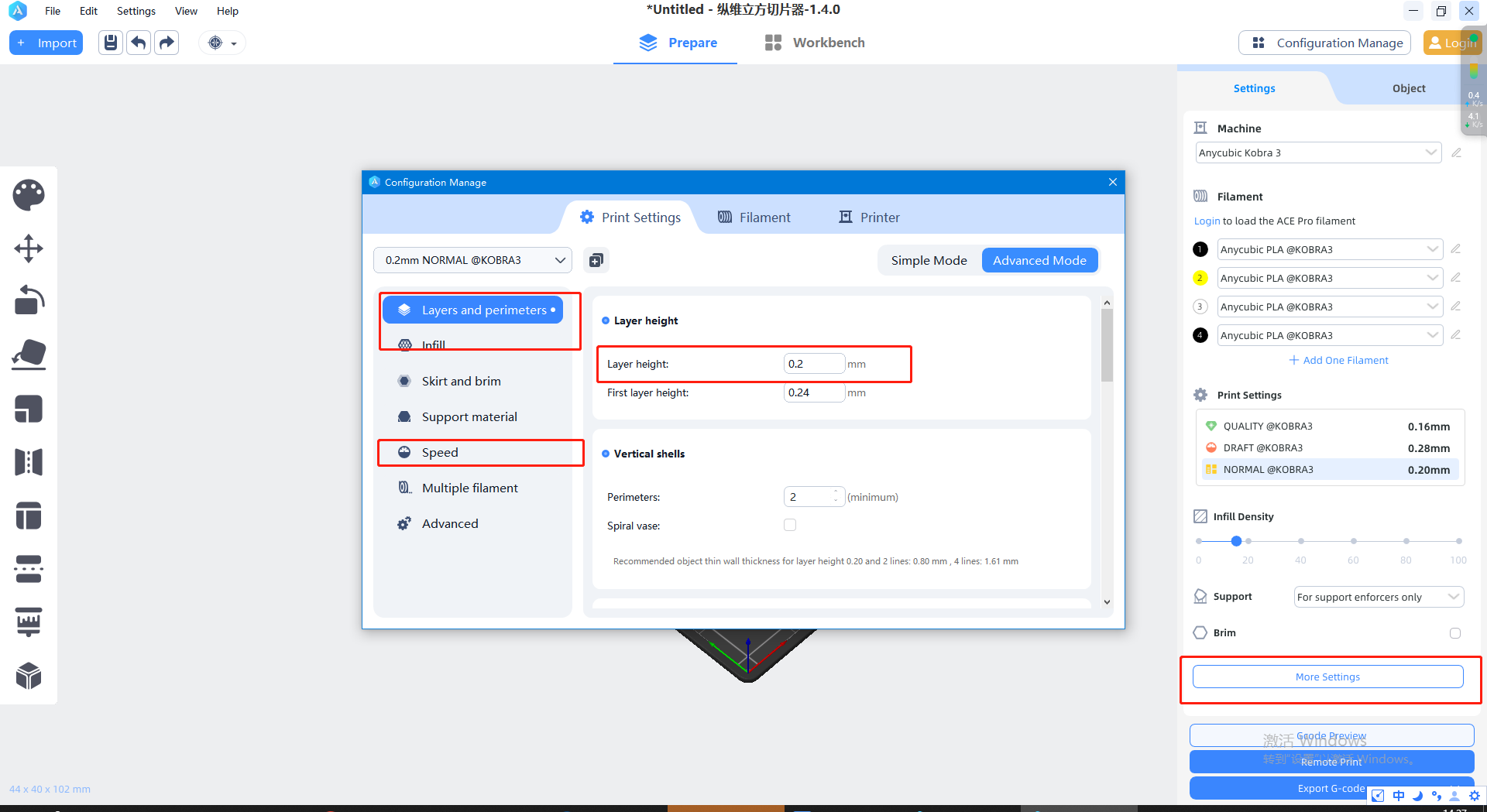Image resolution: width=1487 pixels, height=812 pixels.
Task: Open the Help menu
Action: 228,11
